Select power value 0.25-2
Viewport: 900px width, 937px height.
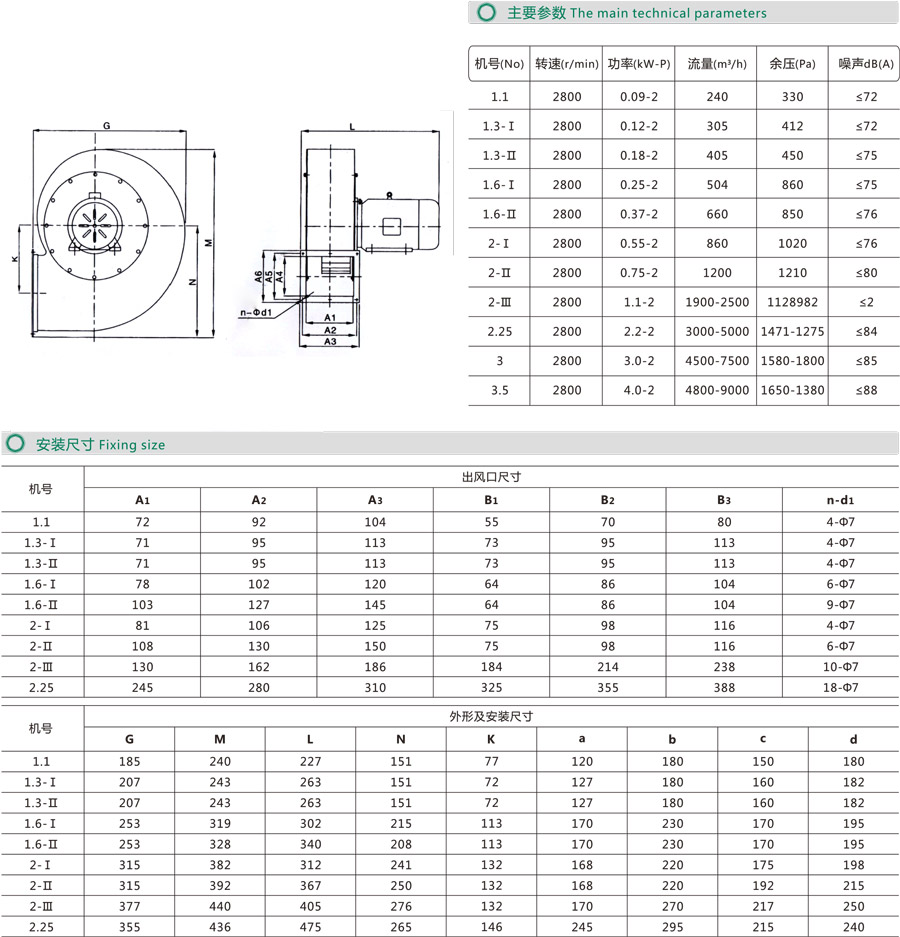point(639,185)
